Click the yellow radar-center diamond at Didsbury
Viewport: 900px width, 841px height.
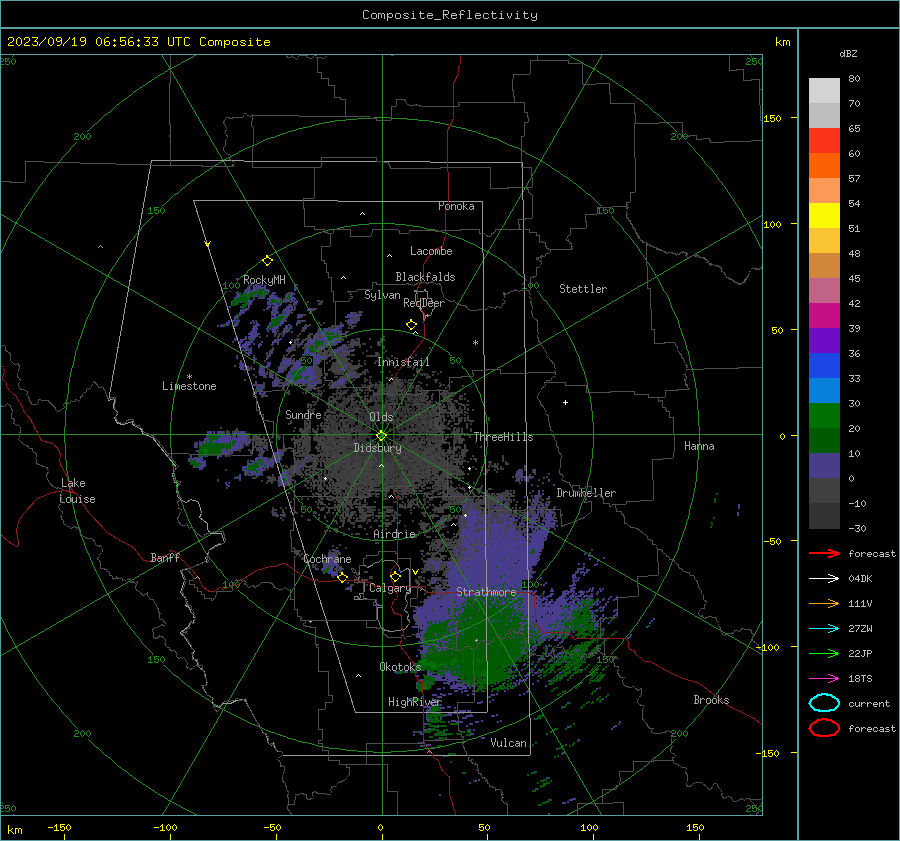381,436
